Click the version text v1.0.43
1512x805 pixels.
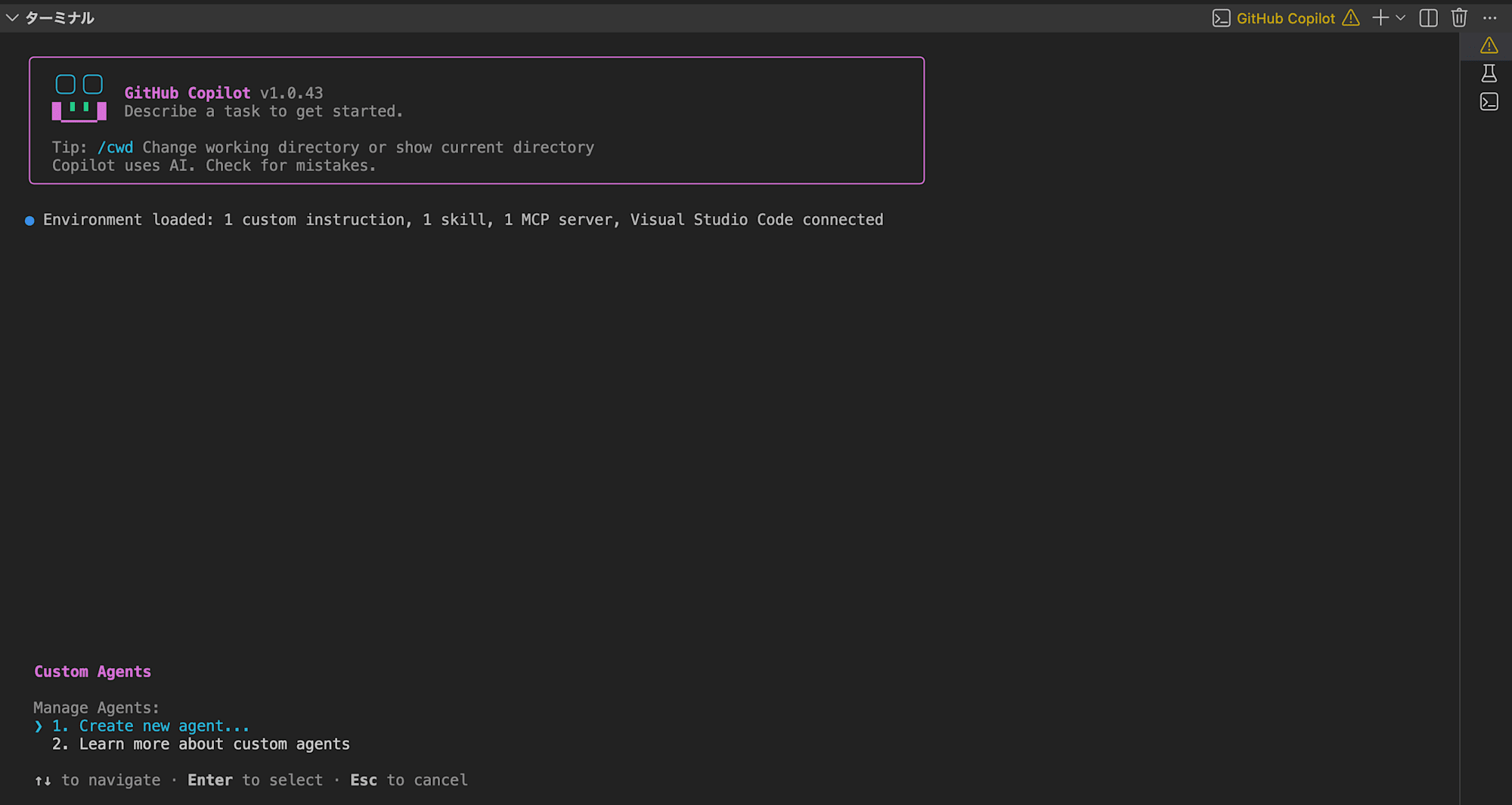[x=291, y=93]
